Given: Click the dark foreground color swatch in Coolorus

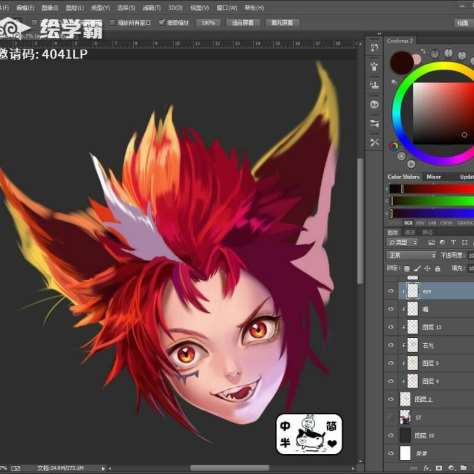Looking at the screenshot, I should [x=402, y=63].
